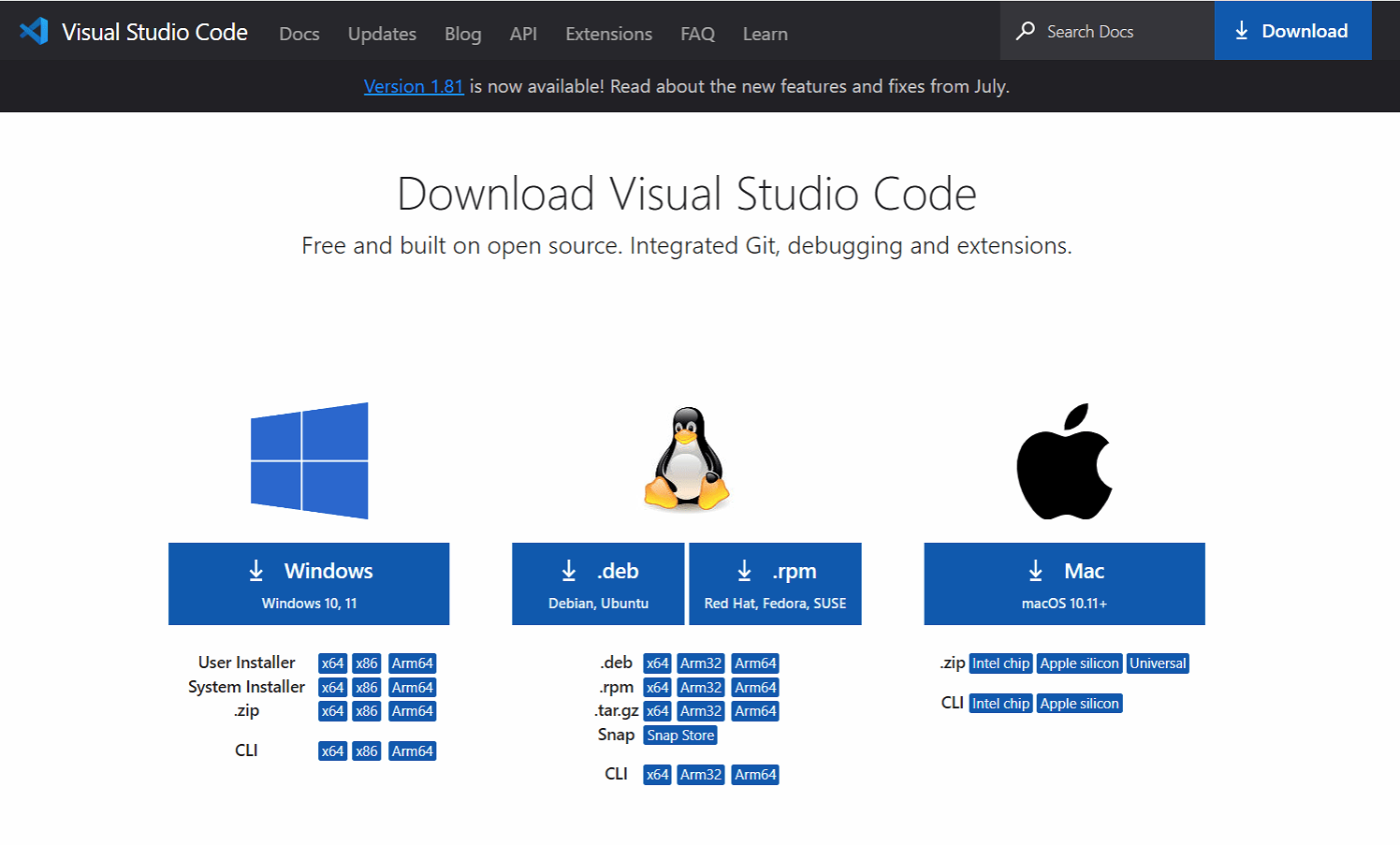Screen dimensions: 1400x845
Task: Open the Version 1.81 release link
Action: click(414, 86)
